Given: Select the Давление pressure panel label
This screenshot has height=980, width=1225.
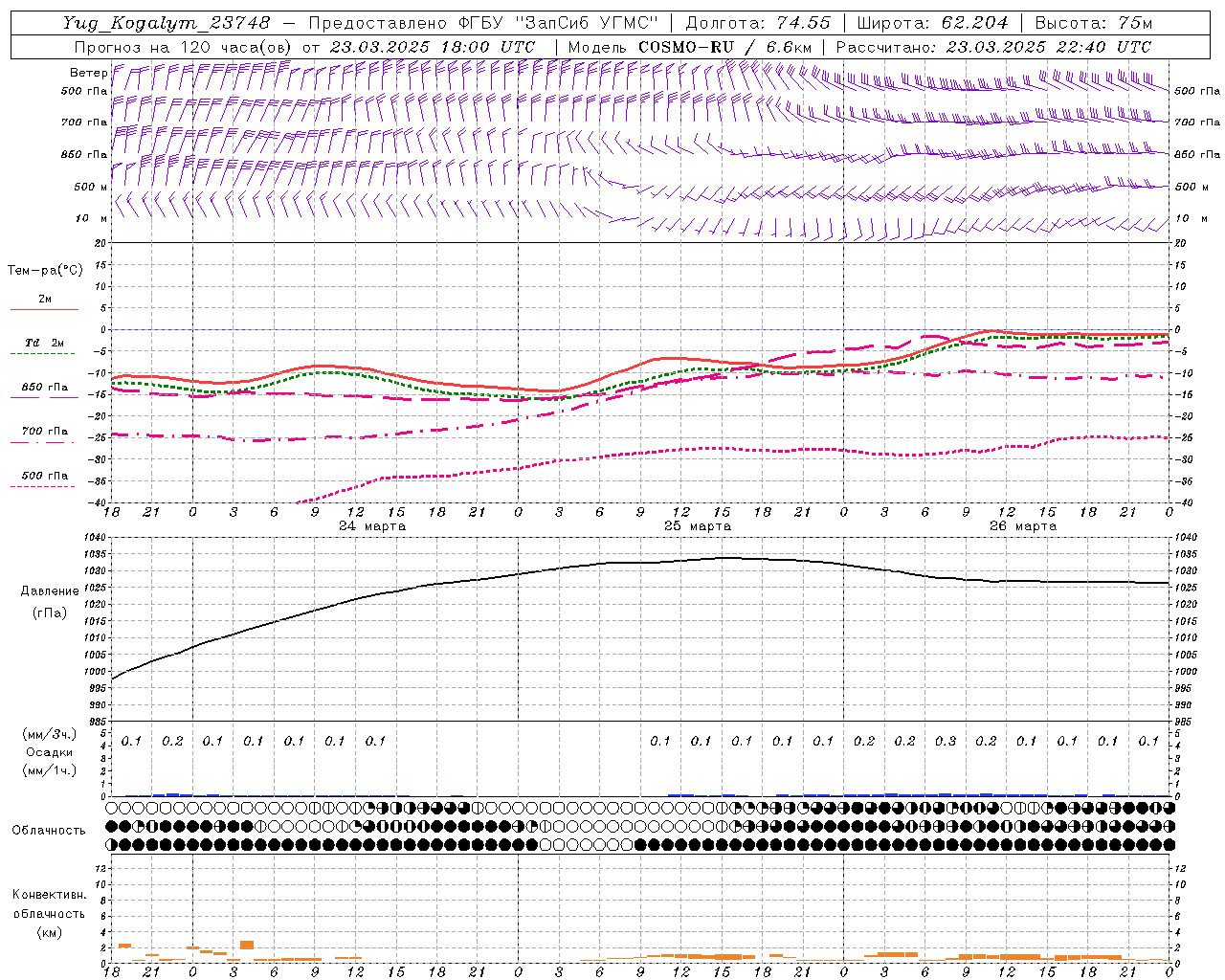Looking at the screenshot, I should point(50,591).
